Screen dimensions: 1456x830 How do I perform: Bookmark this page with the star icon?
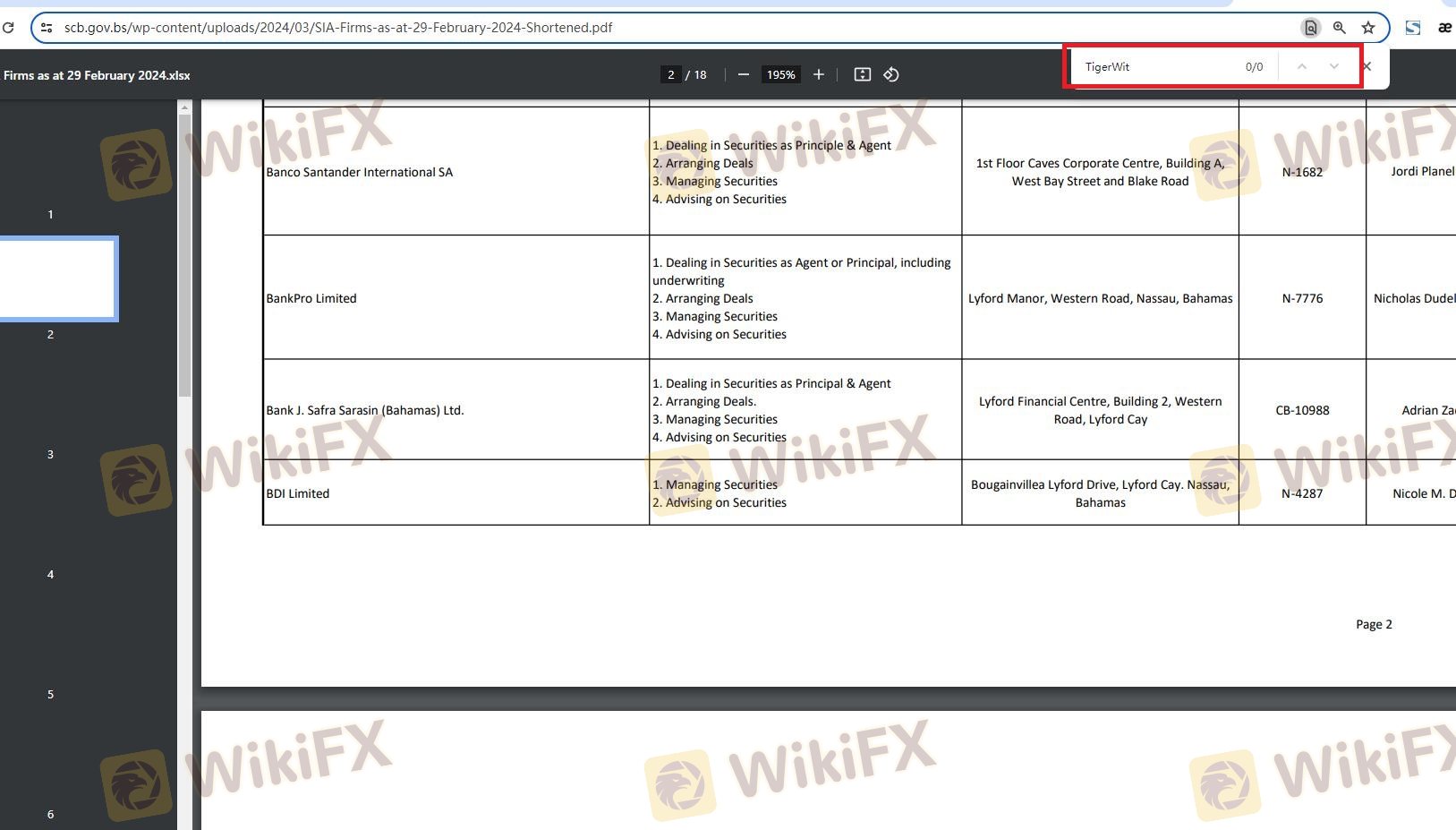pos(1368,28)
